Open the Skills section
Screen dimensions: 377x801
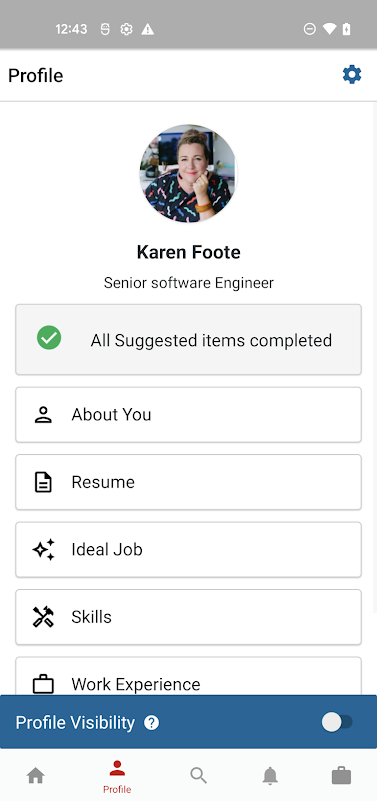[x=188, y=617]
